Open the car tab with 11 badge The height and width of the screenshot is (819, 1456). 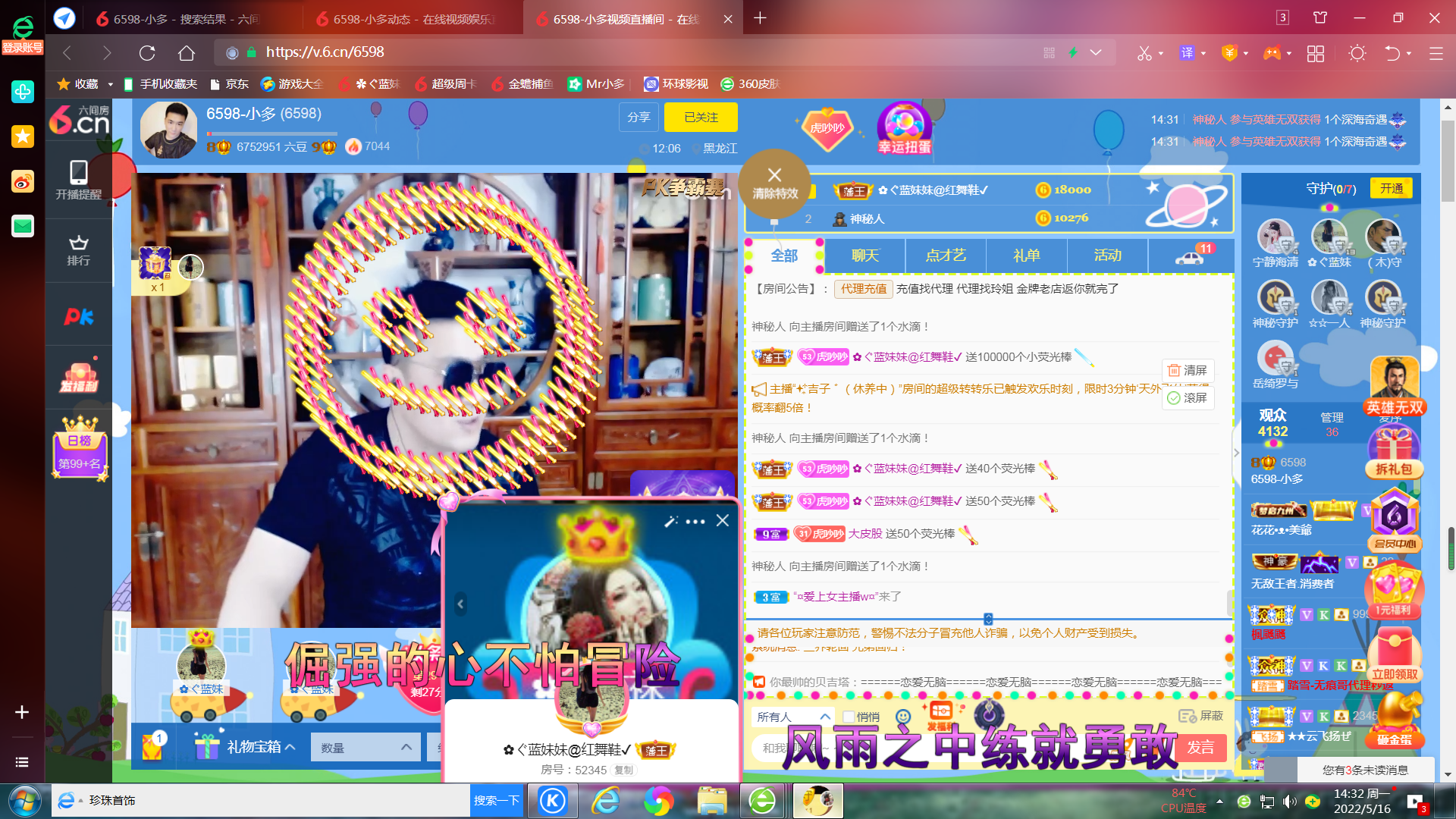1191,256
